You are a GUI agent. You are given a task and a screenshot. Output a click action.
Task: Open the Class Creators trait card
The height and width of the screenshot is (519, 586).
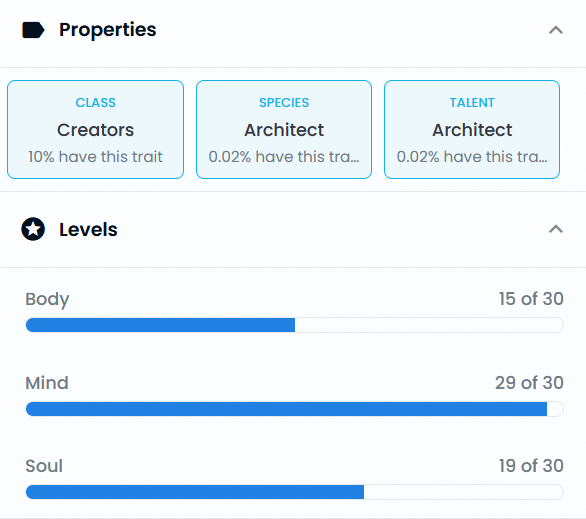[95, 129]
